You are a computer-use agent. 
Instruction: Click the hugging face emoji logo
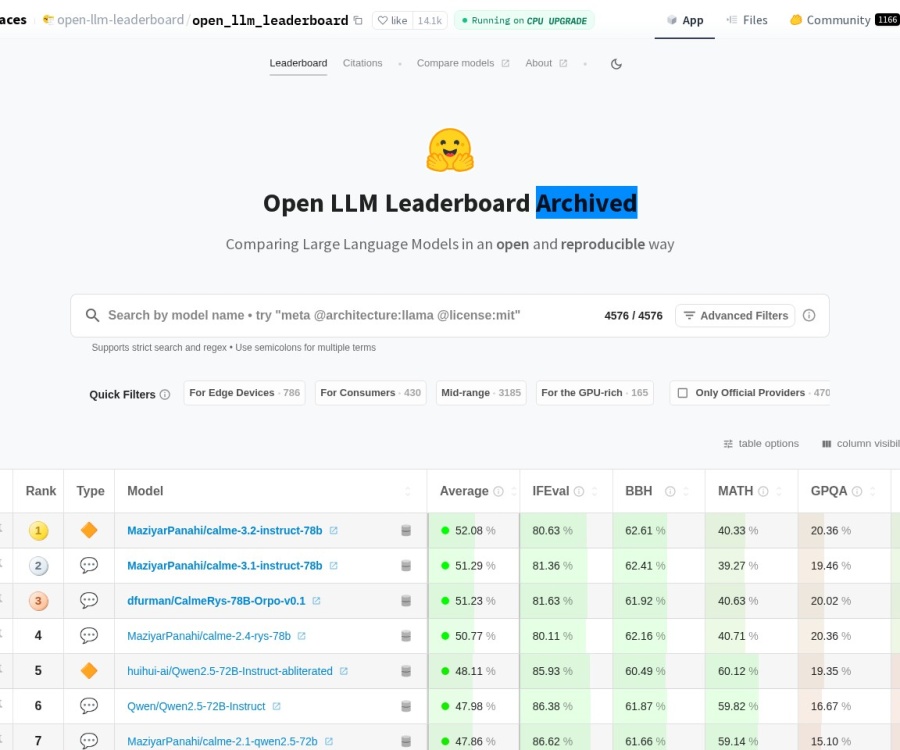coord(450,150)
